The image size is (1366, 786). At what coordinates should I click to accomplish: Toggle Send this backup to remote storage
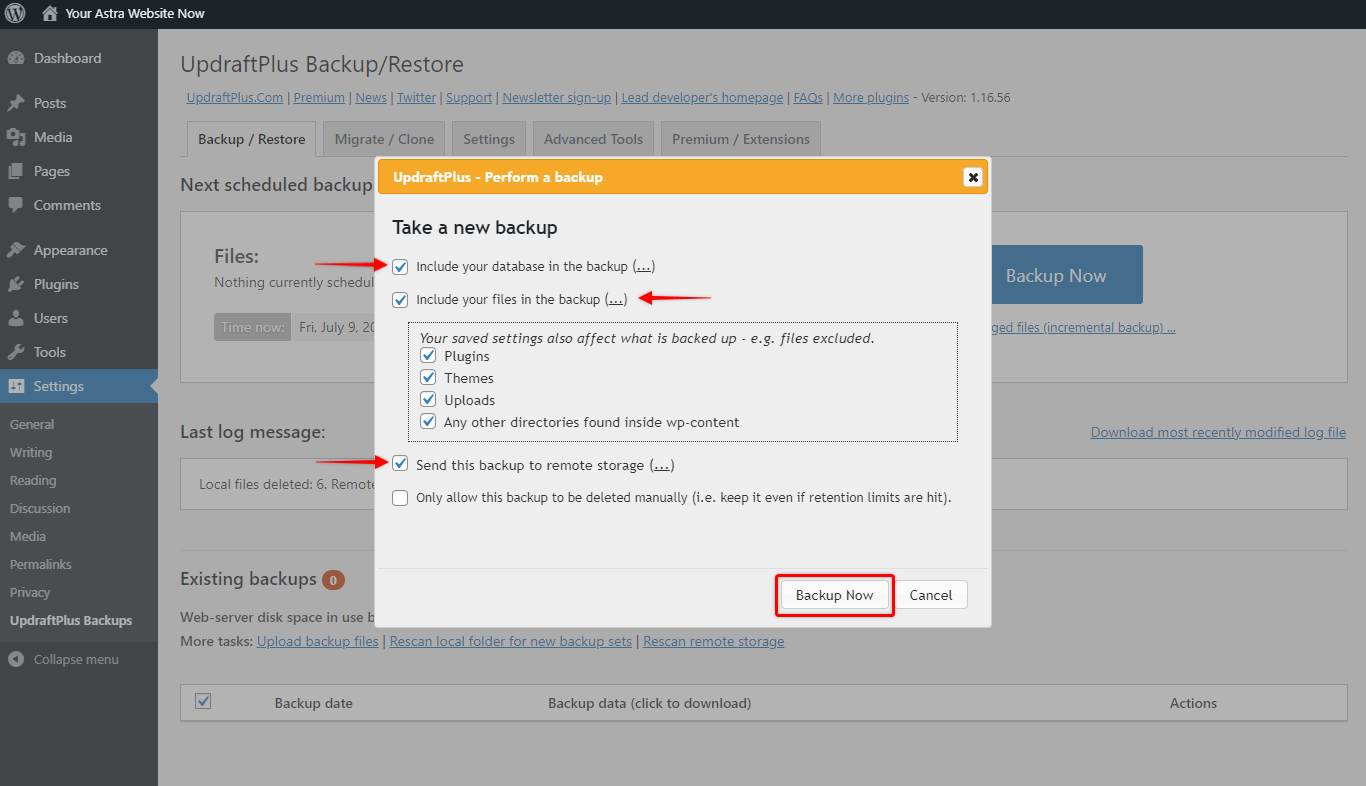[400, 463]
